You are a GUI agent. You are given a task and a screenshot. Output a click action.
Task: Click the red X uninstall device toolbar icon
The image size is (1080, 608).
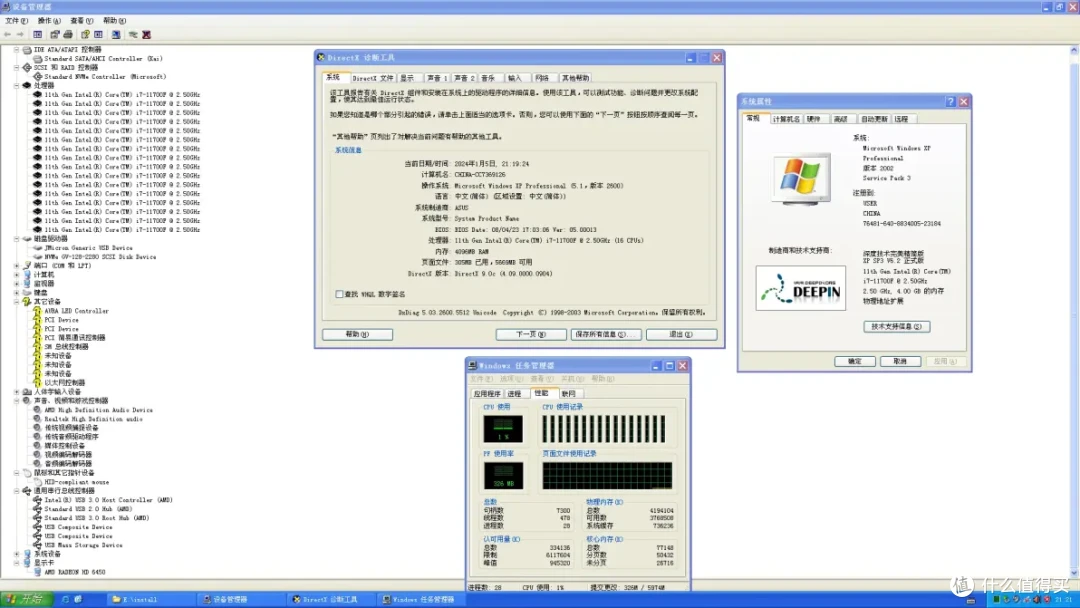tap(146, 34)
